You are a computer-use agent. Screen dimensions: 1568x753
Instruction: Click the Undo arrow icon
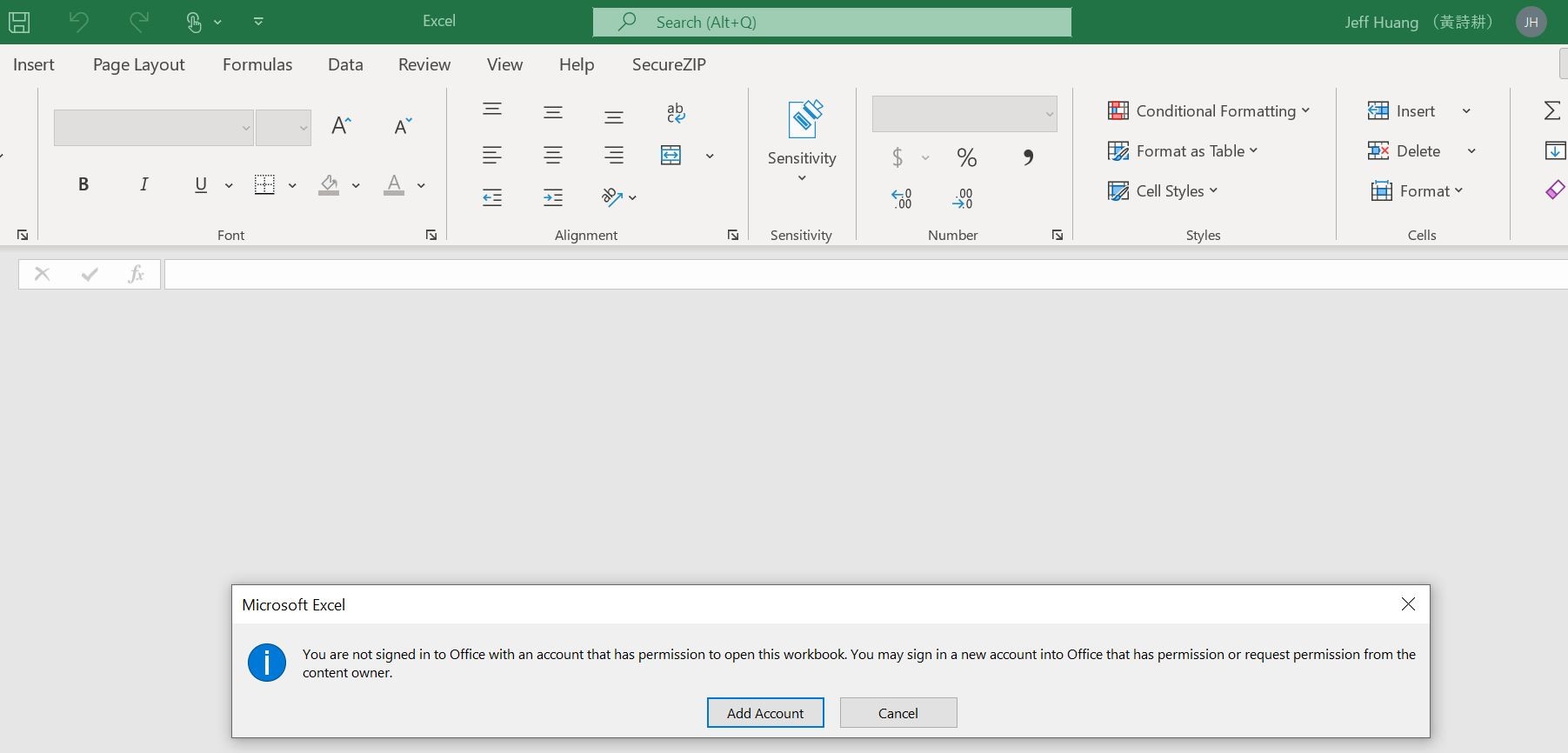click(79, 22)
